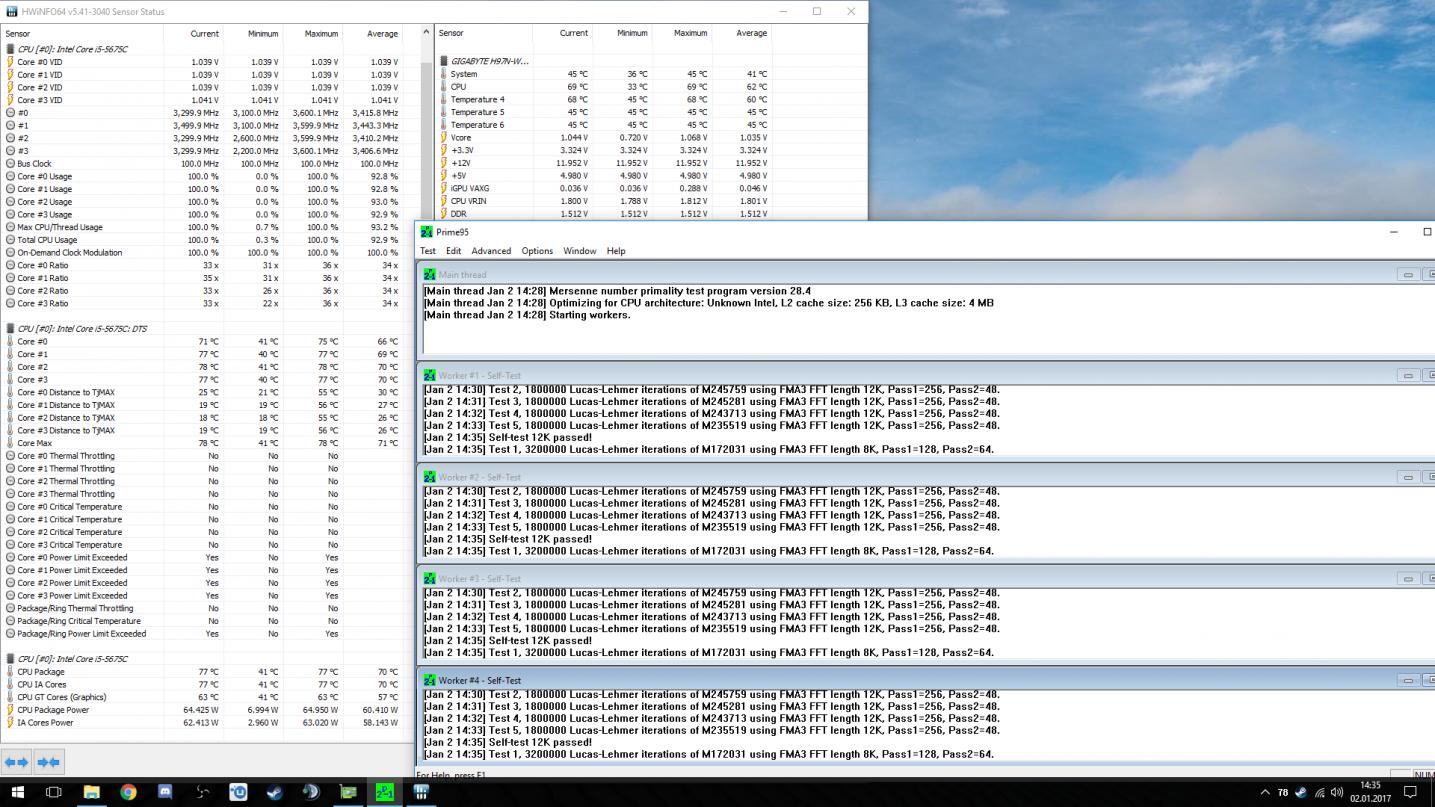The height and width of the screenshot is (807, 1435).
Task: Click the shrink-columns inward-arrows button in HWiNFO
Action: (49, 762)
